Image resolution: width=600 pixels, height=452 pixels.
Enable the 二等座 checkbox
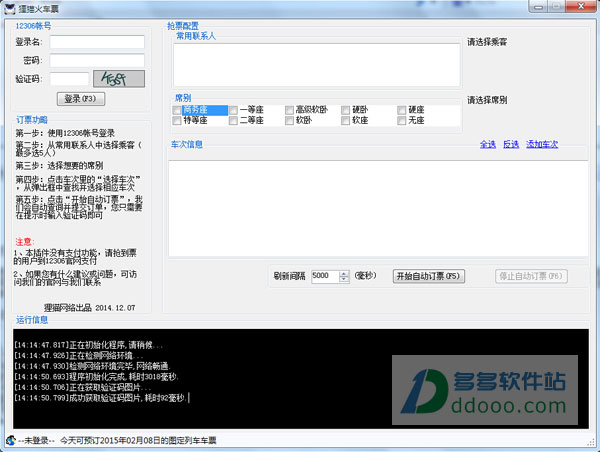point(233,121)
